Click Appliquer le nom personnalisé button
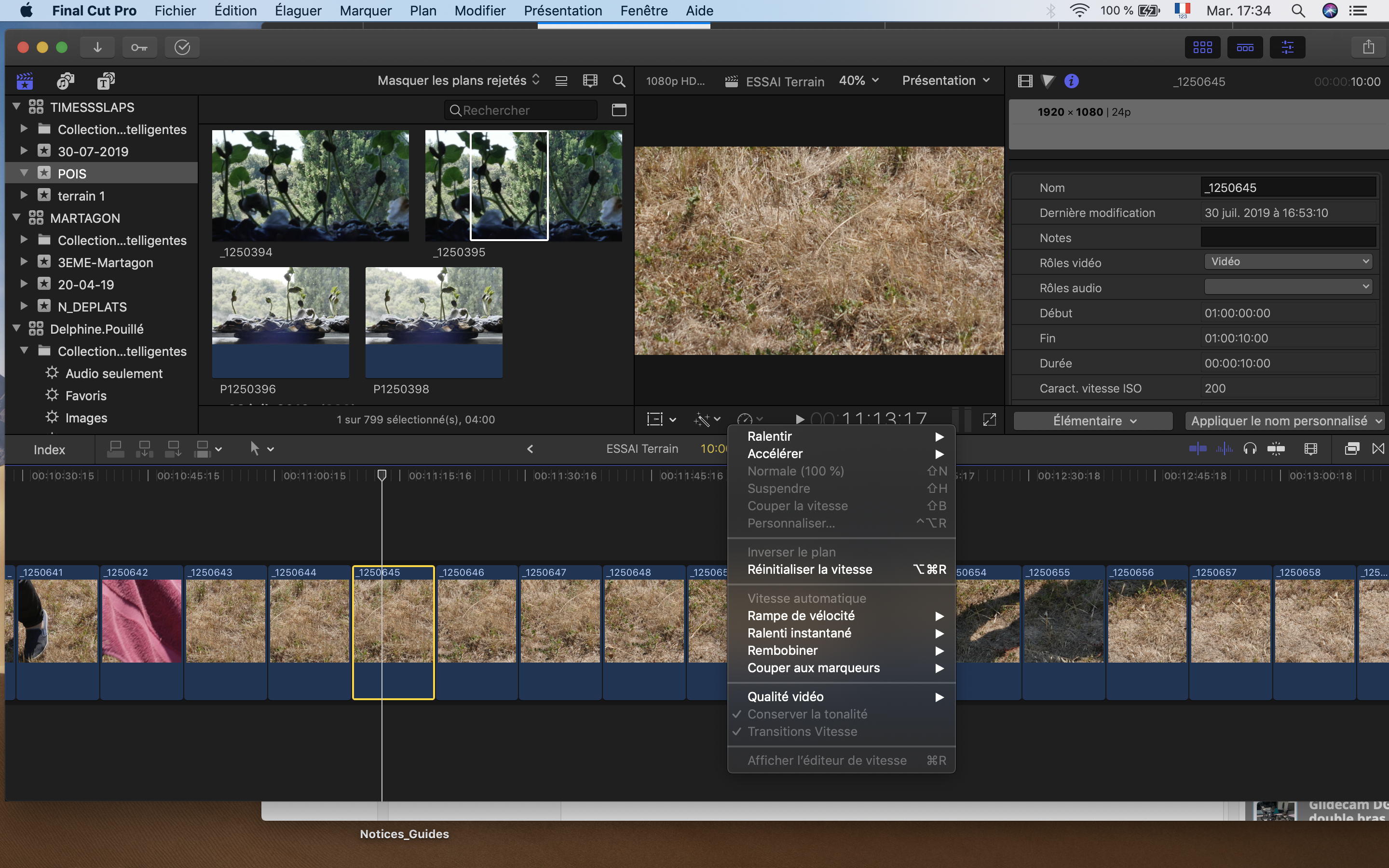Image resolution: width=1389 pixels, height=868 pixels. pos(1284,421)
